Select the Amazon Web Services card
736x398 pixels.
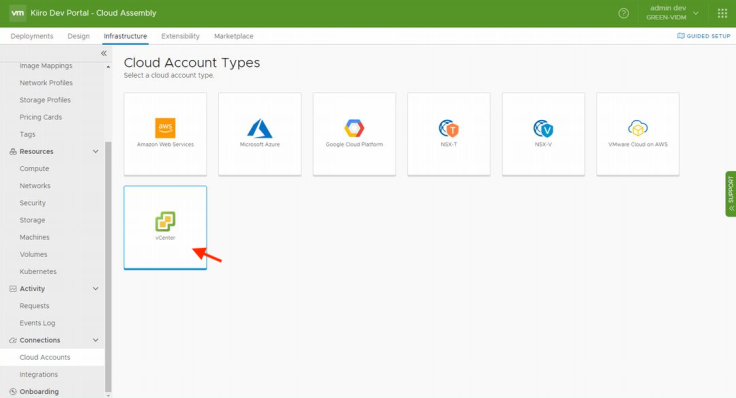tap(165, 134)
